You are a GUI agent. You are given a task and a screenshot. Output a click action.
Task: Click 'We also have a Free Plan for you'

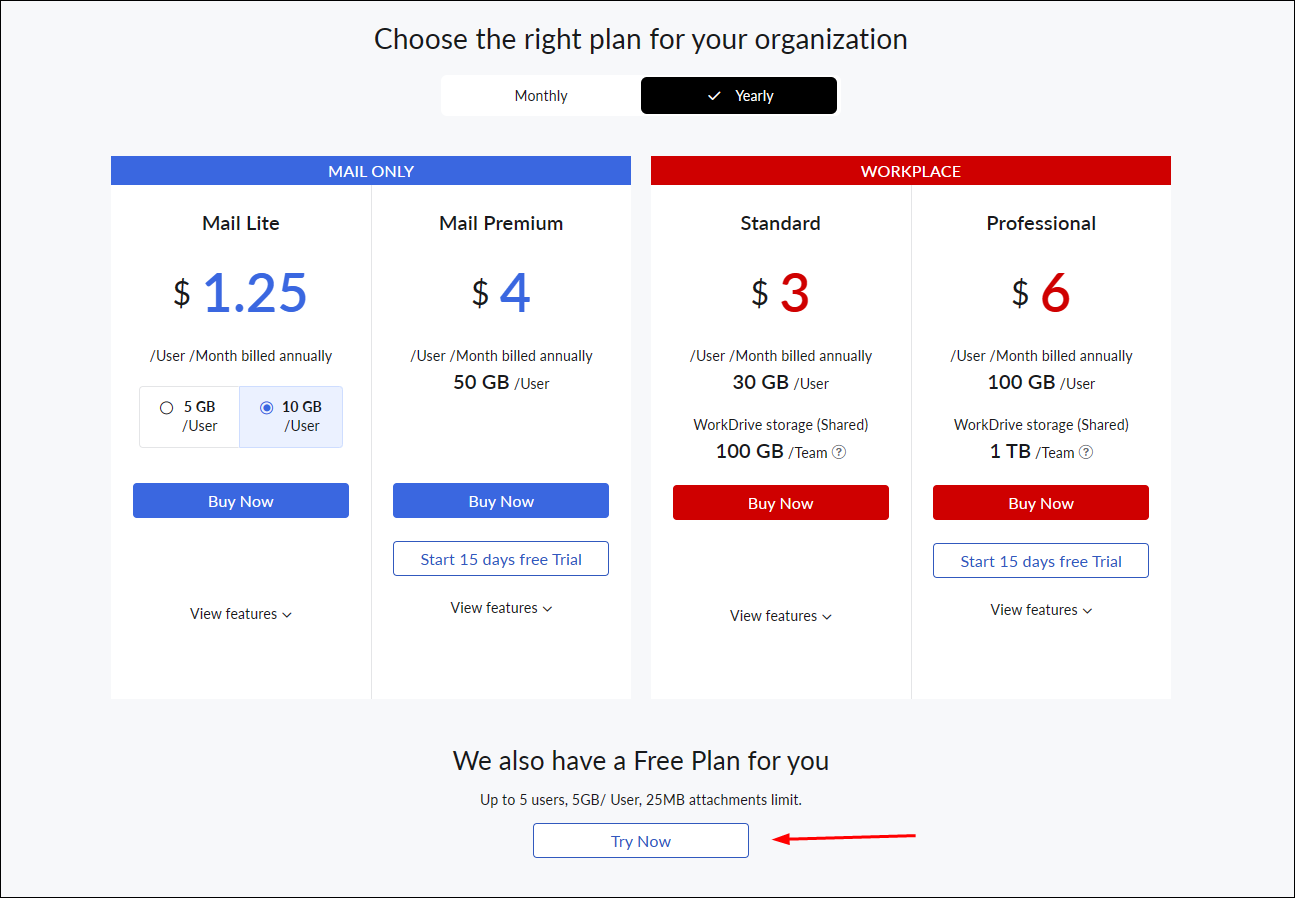[641, 761]
